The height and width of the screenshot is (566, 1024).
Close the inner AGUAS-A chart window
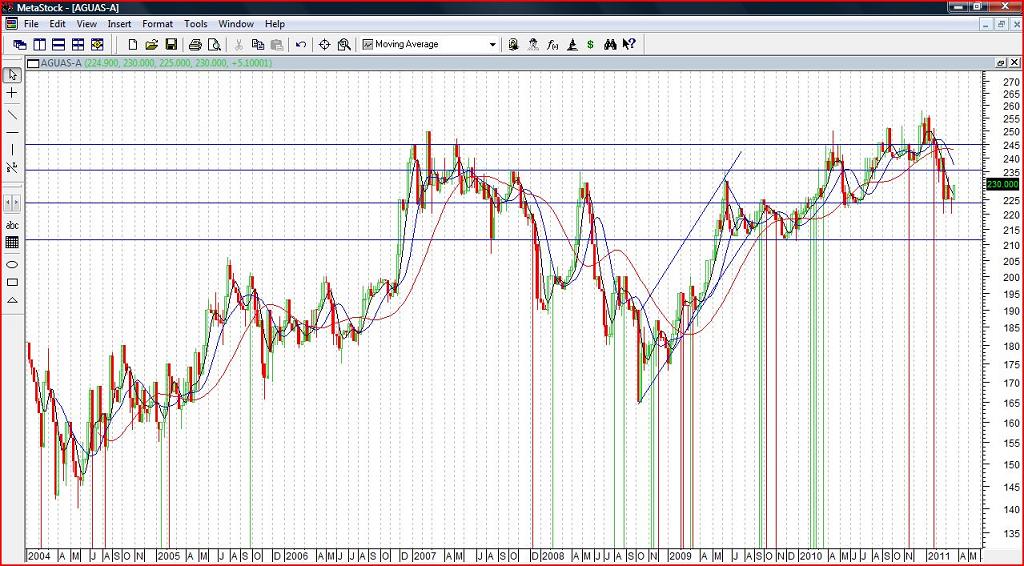(x=1014, y=63)
